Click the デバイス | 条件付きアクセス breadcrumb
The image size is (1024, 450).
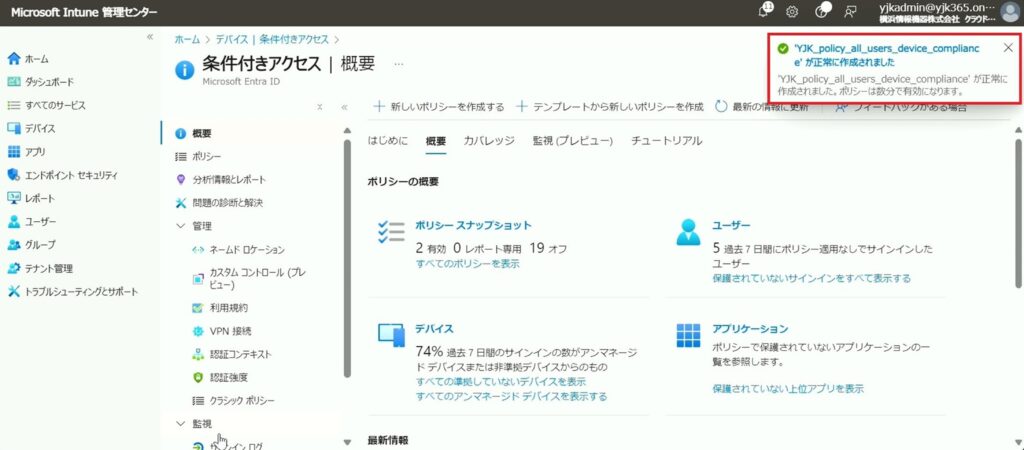click(272, 39)
